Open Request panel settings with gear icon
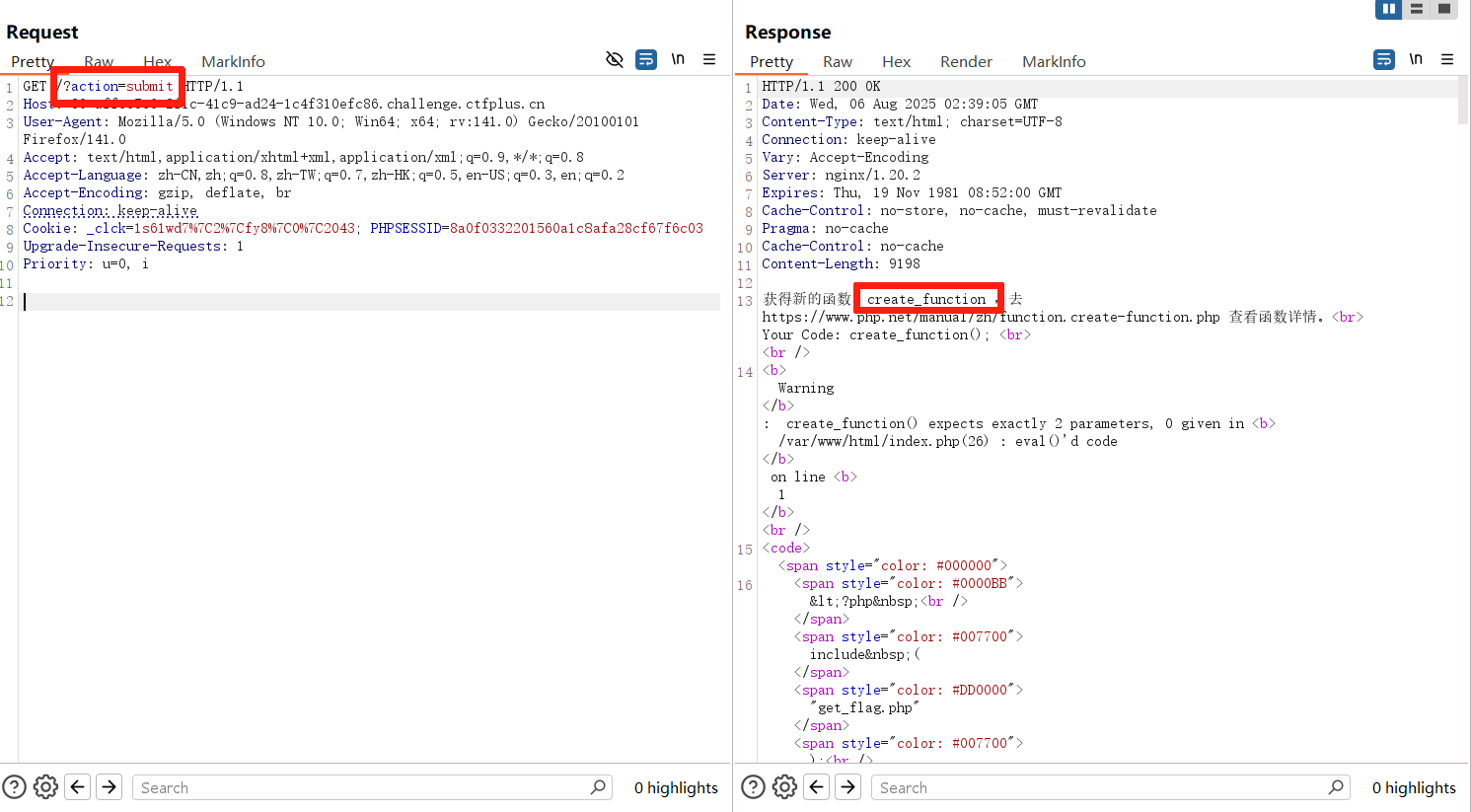Screen dimensions: 1471x812 45,786
